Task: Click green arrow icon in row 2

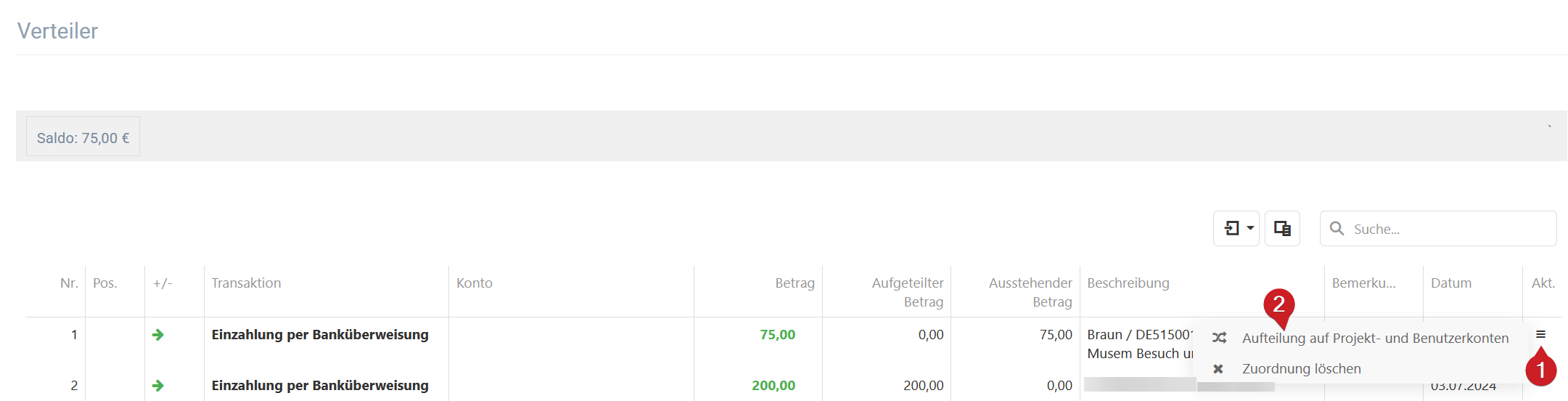Action: coord(157,386)
